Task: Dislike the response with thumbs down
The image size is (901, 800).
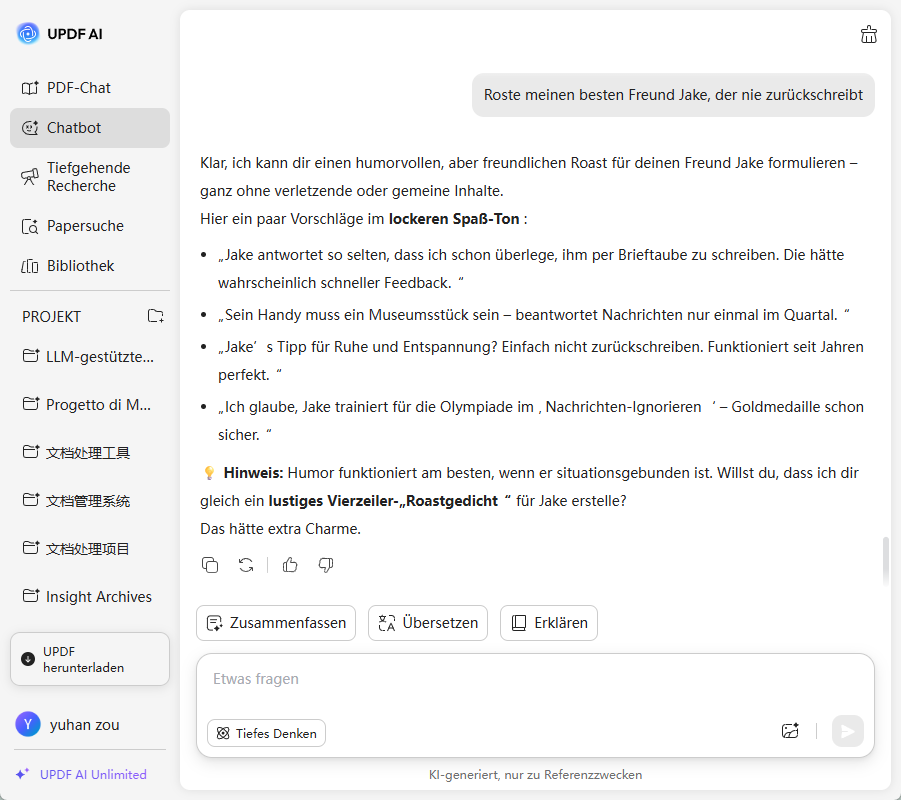Action: (x=325, y=565)
